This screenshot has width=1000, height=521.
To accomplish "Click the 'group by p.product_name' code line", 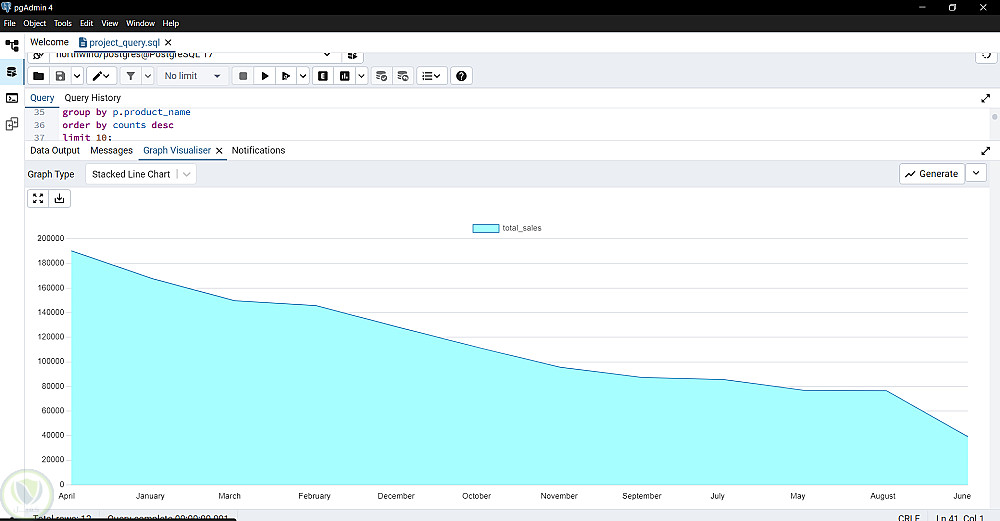I will tap(126, 112).
